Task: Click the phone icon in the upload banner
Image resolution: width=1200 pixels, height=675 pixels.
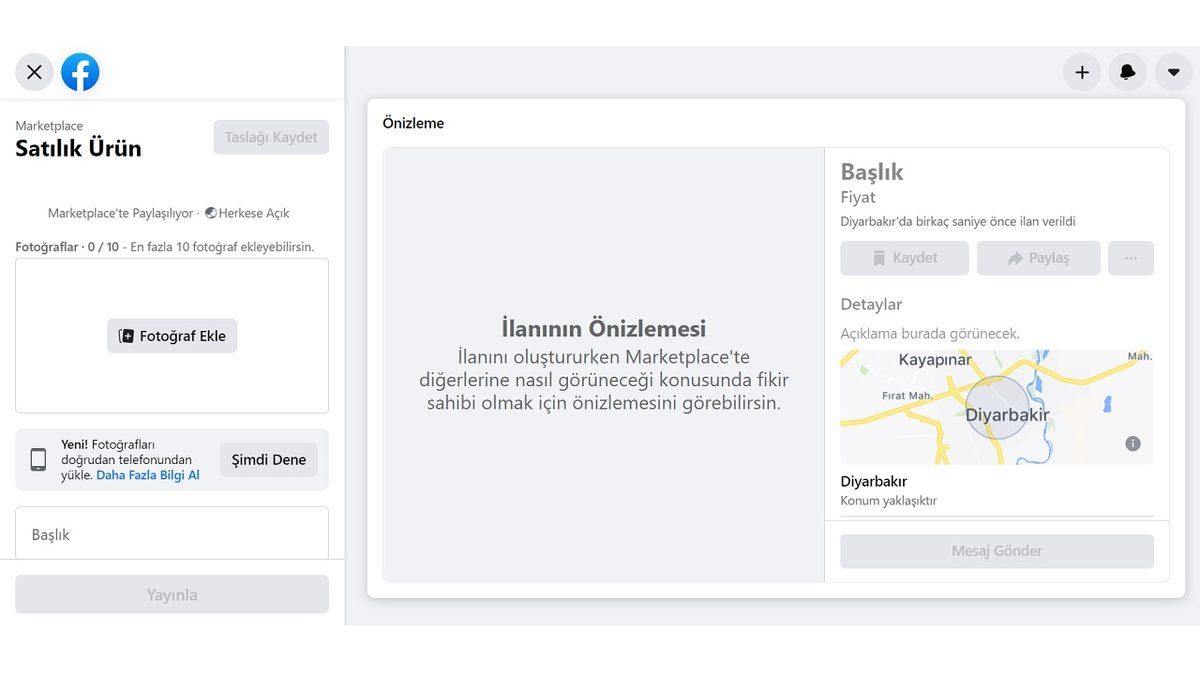Action: click(x=36, y=459)
